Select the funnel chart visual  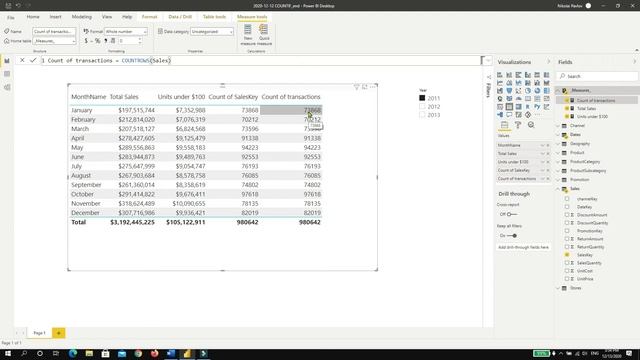[509, 91]
